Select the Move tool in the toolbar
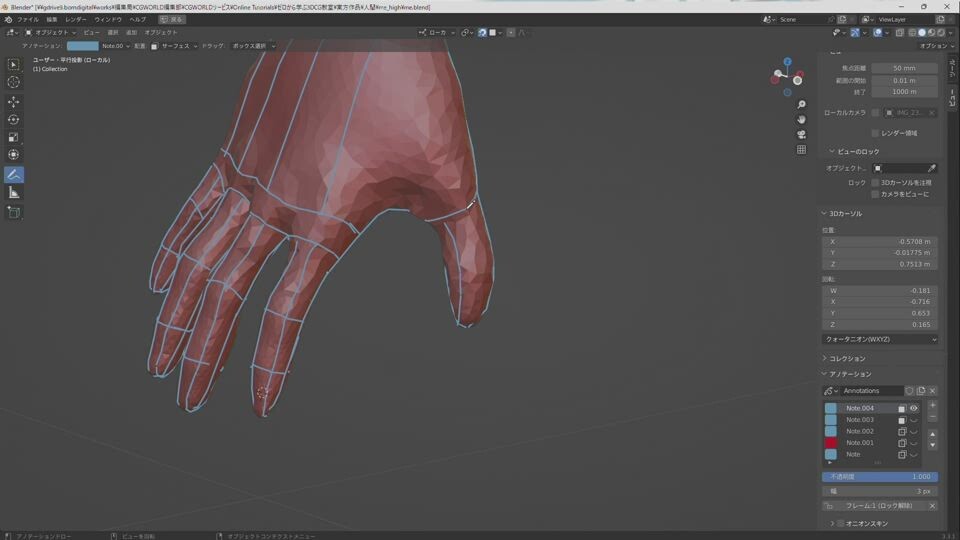The width and height of the screenshot is (960, 540). 14,102
